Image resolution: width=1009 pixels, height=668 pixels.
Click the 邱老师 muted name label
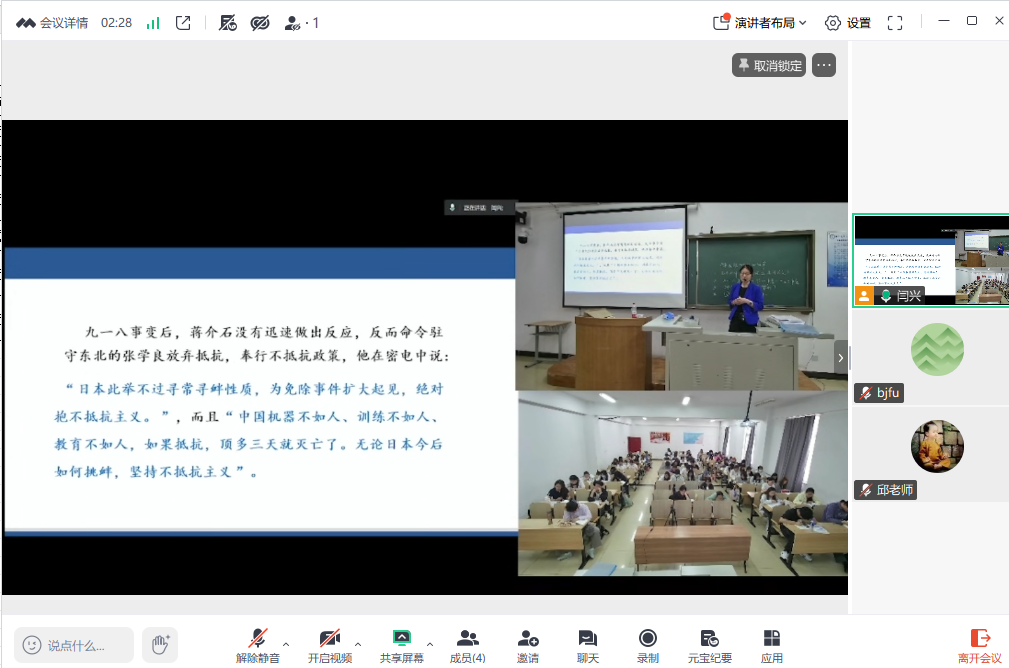coord(885,490)
